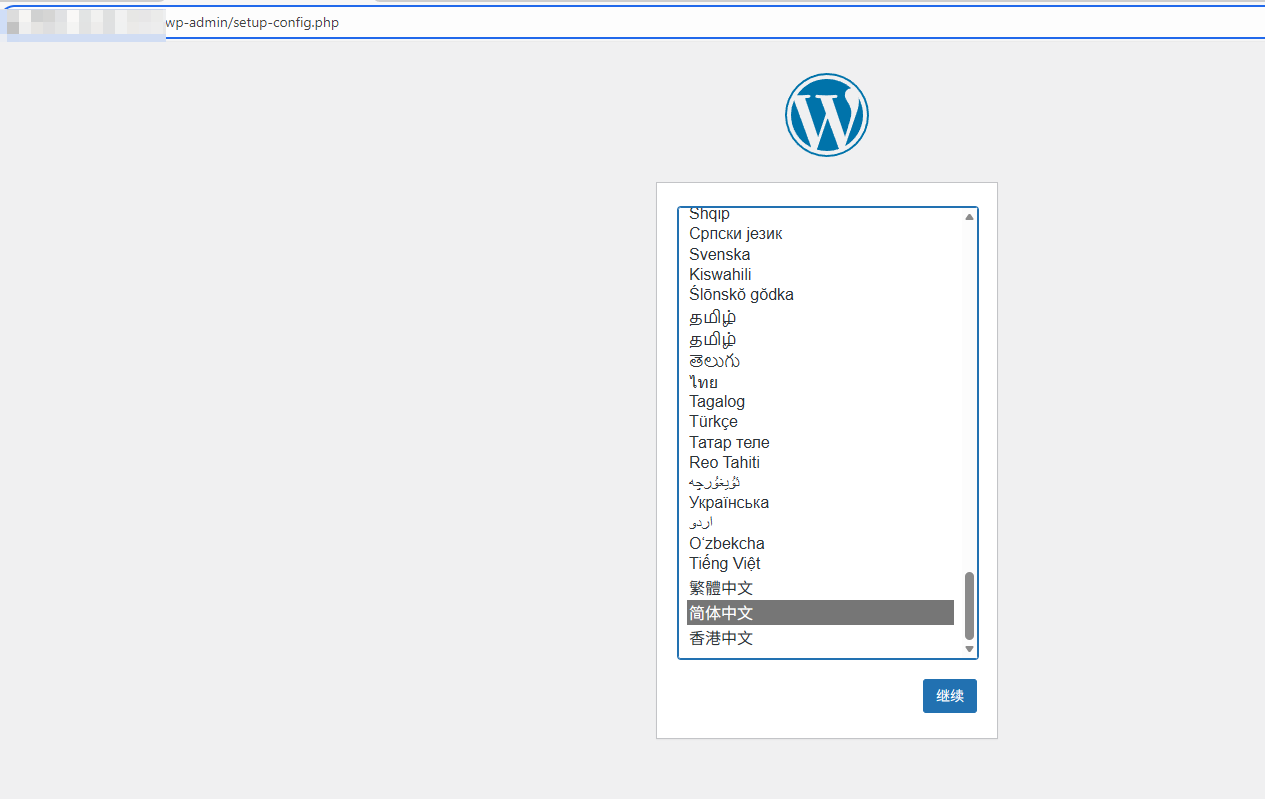This screenshot has width=1265, height=799.
Task: Pick Tiếng Việt in the language list
Action: pyautogui.click(x=820, y=563)
